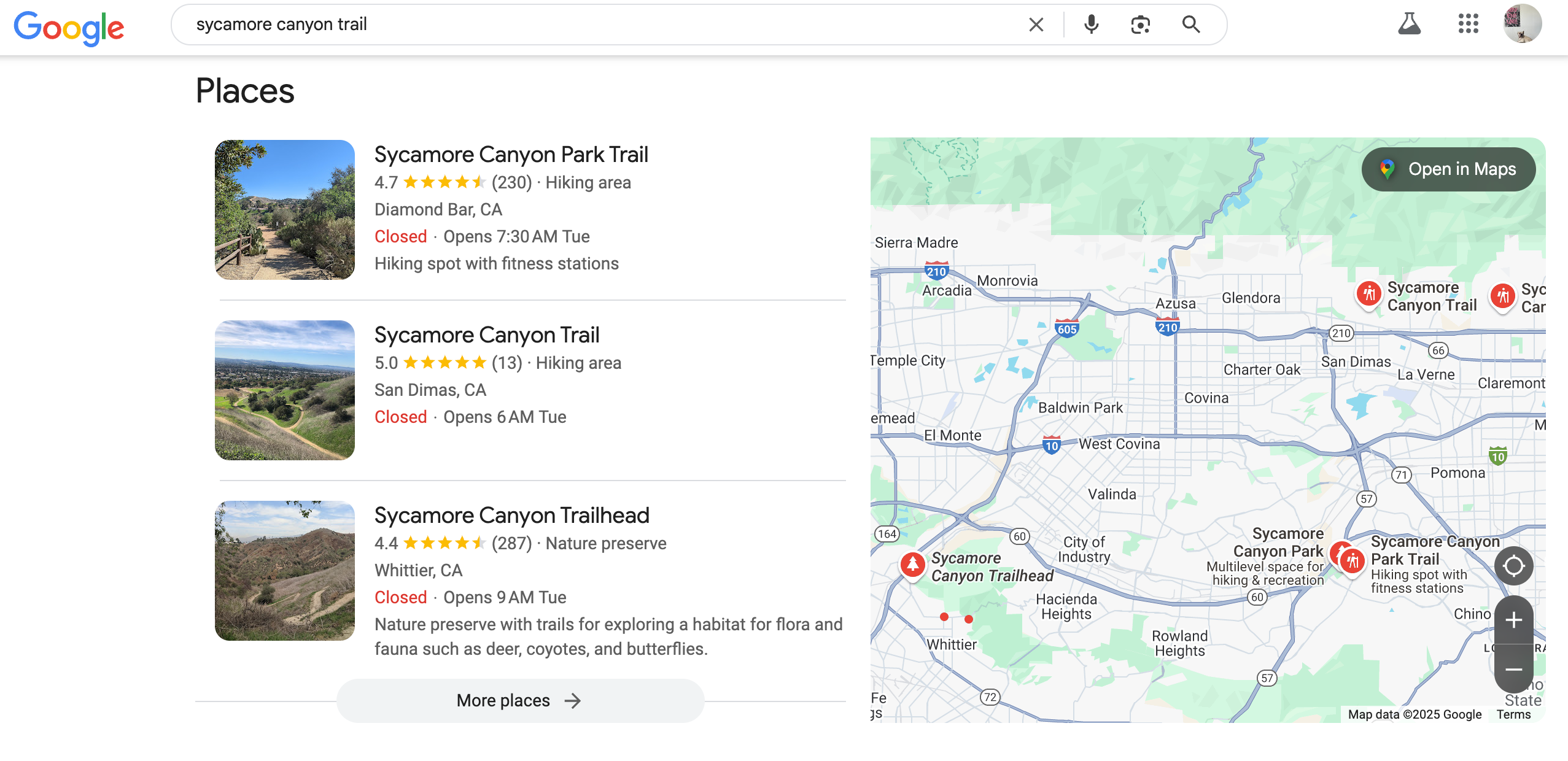Viewport: 1568px width, 761px height.
Task: Open Sycamore Canyon Trailhead photo
Action: 285,571
